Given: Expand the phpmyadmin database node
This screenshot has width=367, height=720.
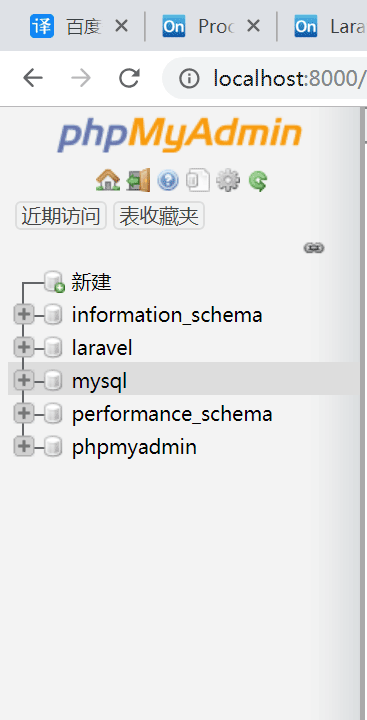Looking at the screenshot, I should (x=23, y=447).
